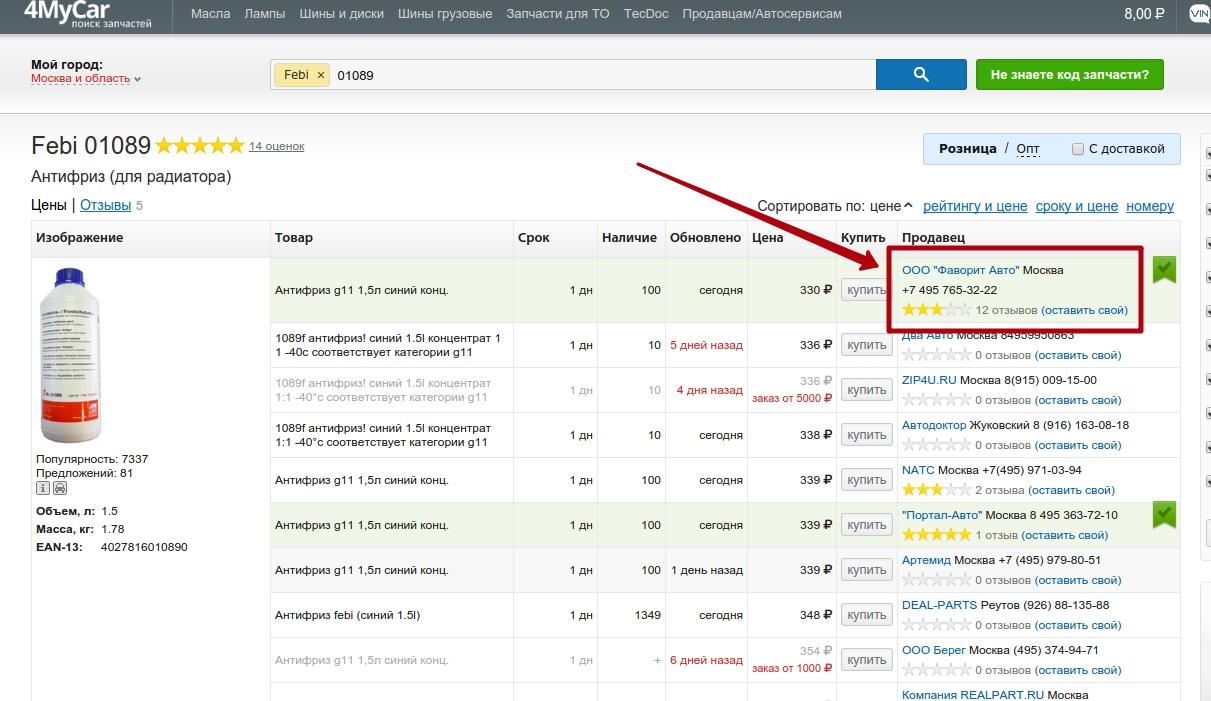Click the star rating of DEAL-PARTS

(x=936, y=625)
